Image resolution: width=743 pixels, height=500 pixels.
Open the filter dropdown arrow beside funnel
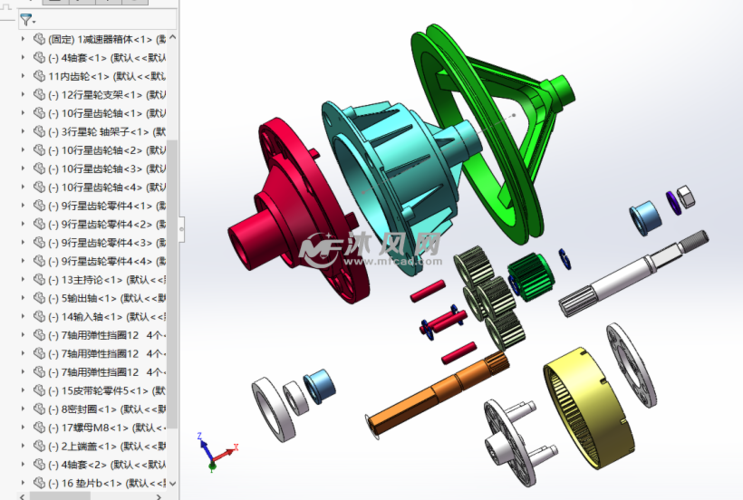click(x=34, y=21)
